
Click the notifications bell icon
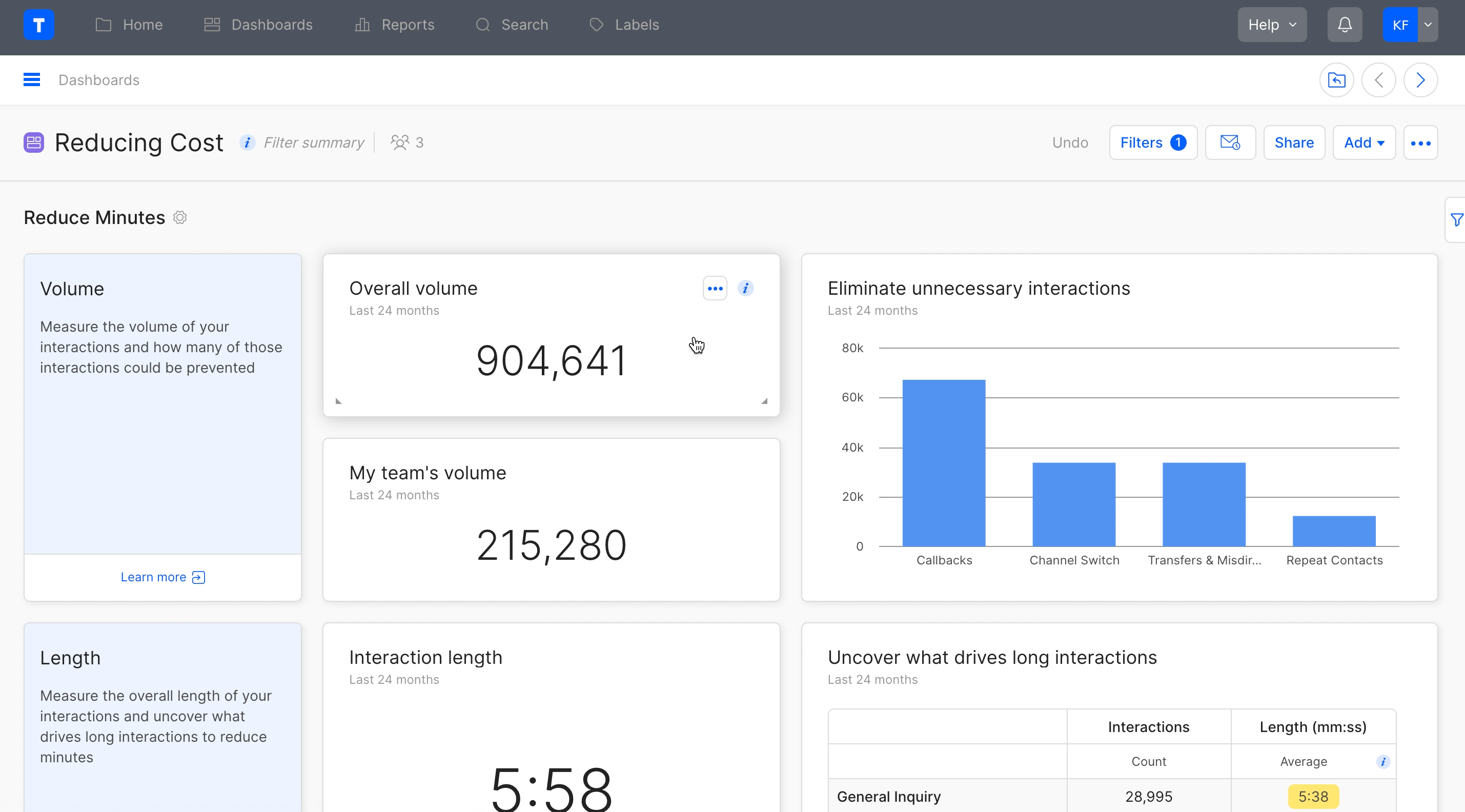point(1344,25)
